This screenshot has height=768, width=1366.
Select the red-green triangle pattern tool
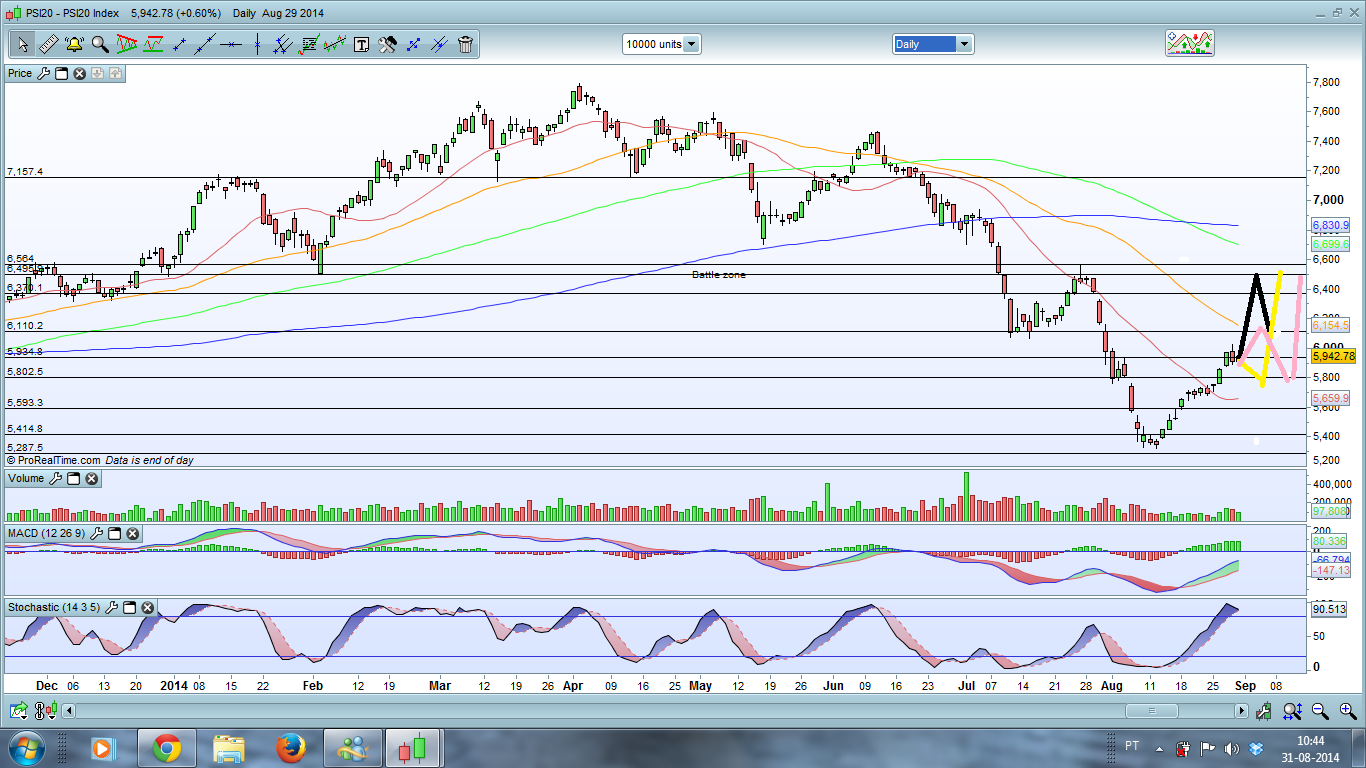pyautogui.click(x=127, y=44)
